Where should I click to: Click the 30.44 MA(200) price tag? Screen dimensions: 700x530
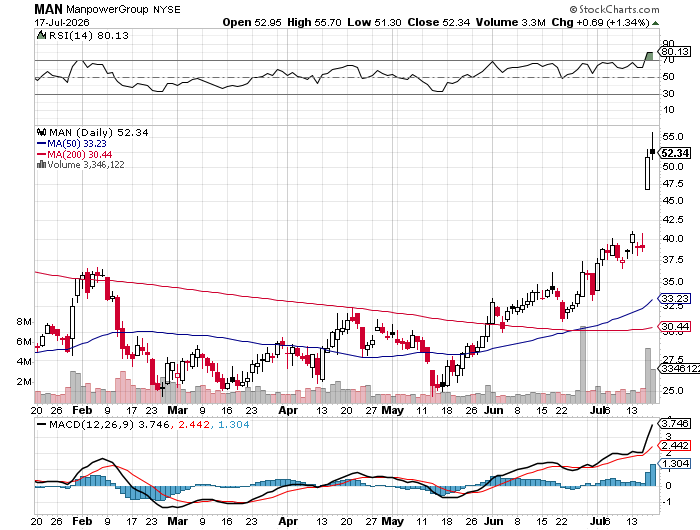[x=675, y=327]
